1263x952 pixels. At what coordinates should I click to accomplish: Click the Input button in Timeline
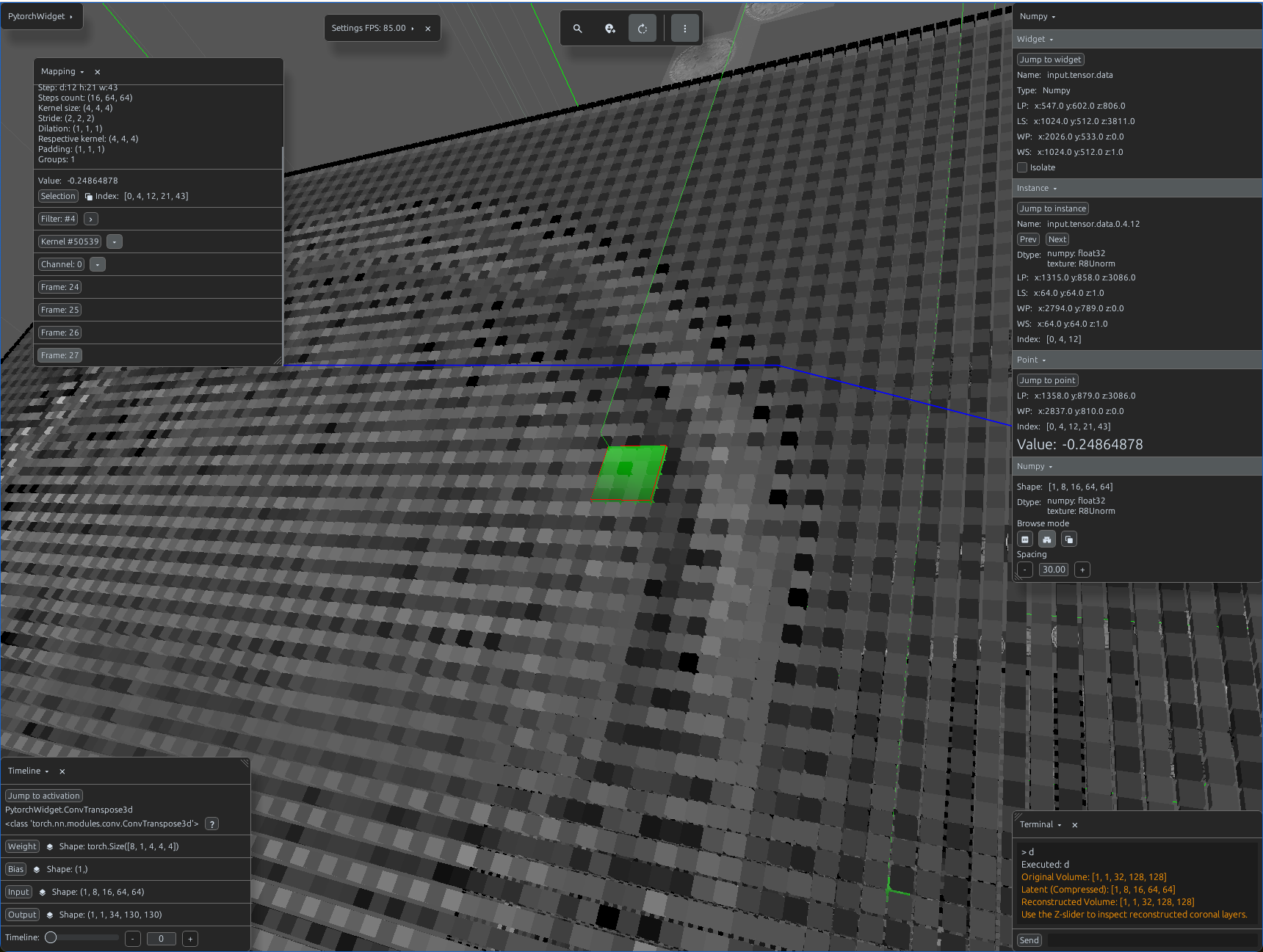click(x=18, y=893)
